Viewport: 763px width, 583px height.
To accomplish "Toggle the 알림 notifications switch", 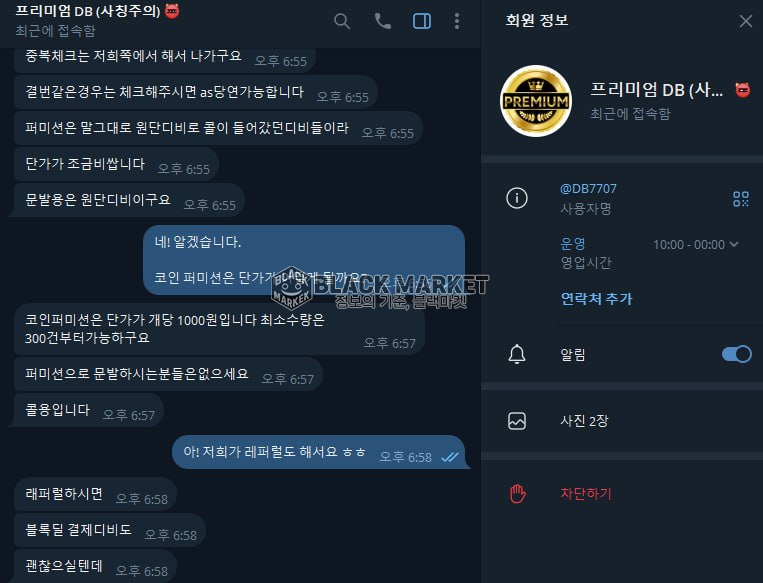I will click(x=736, y=354).
